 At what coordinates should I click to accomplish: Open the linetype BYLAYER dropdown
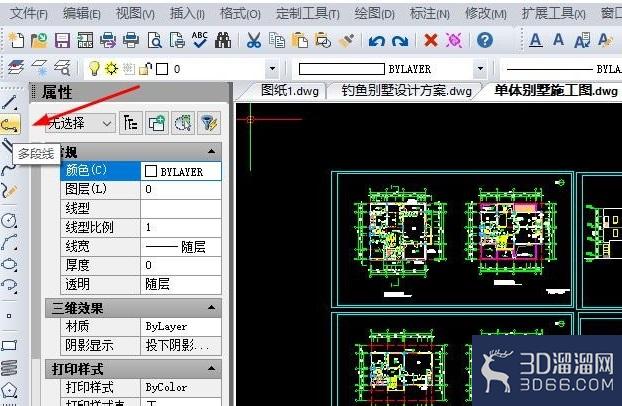(x=561, y=69)
